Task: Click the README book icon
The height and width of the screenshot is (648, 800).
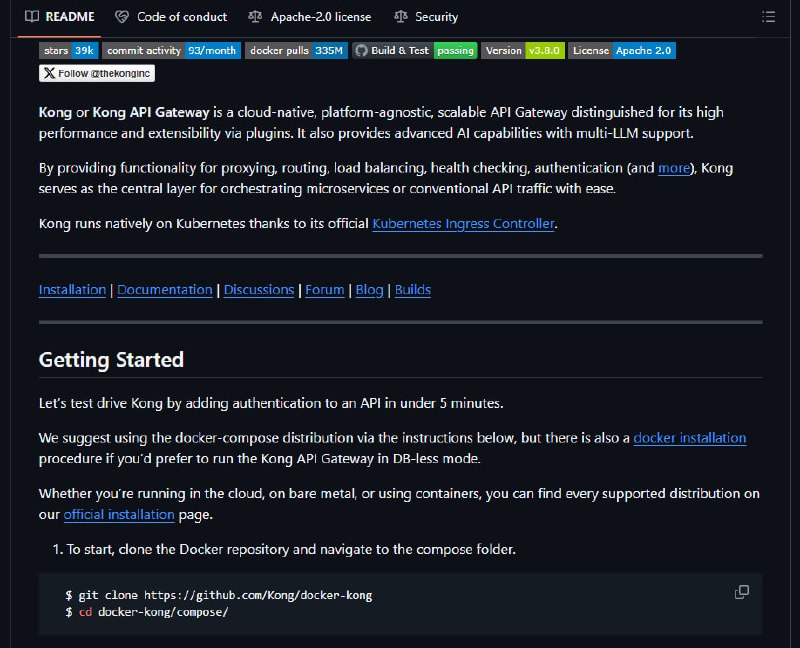Action: click(x=32, y=17)
